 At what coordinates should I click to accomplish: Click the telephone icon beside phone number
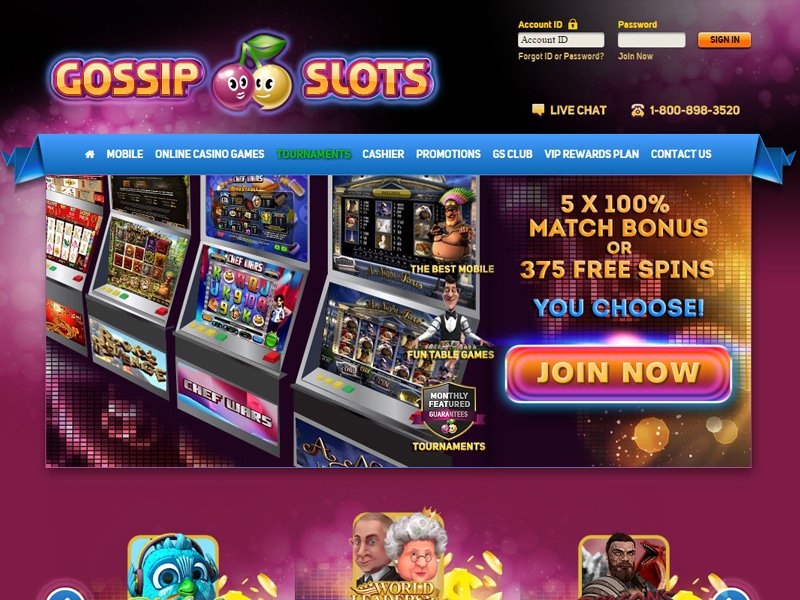pos(637,110)
